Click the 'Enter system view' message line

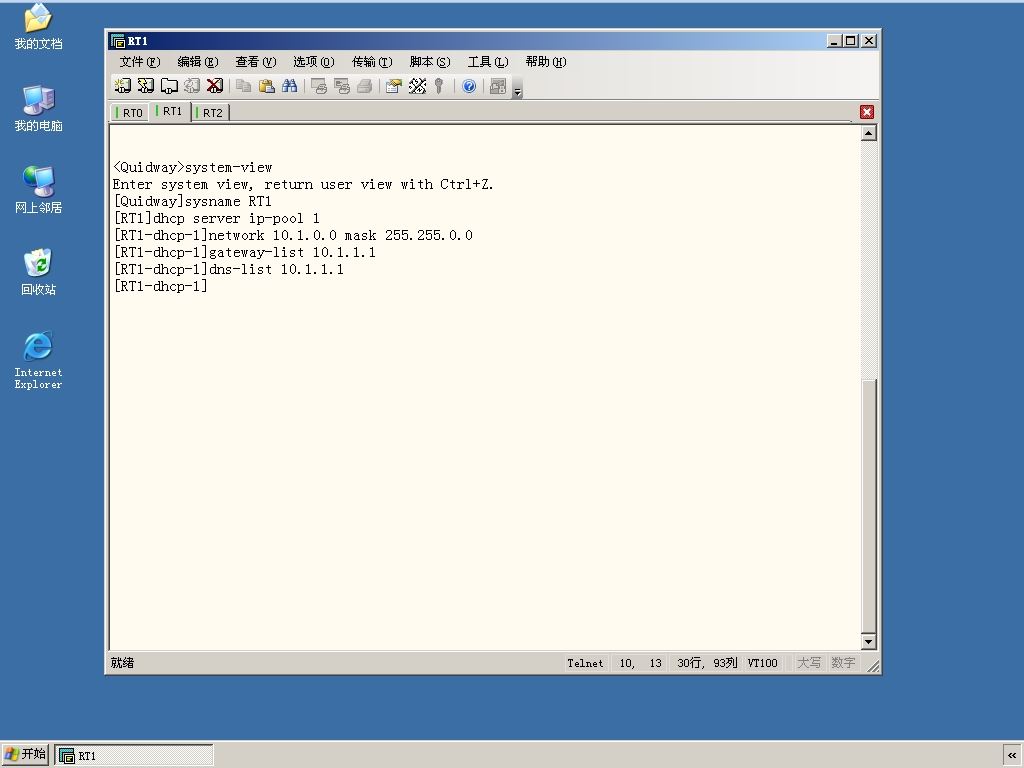[303, 184]
